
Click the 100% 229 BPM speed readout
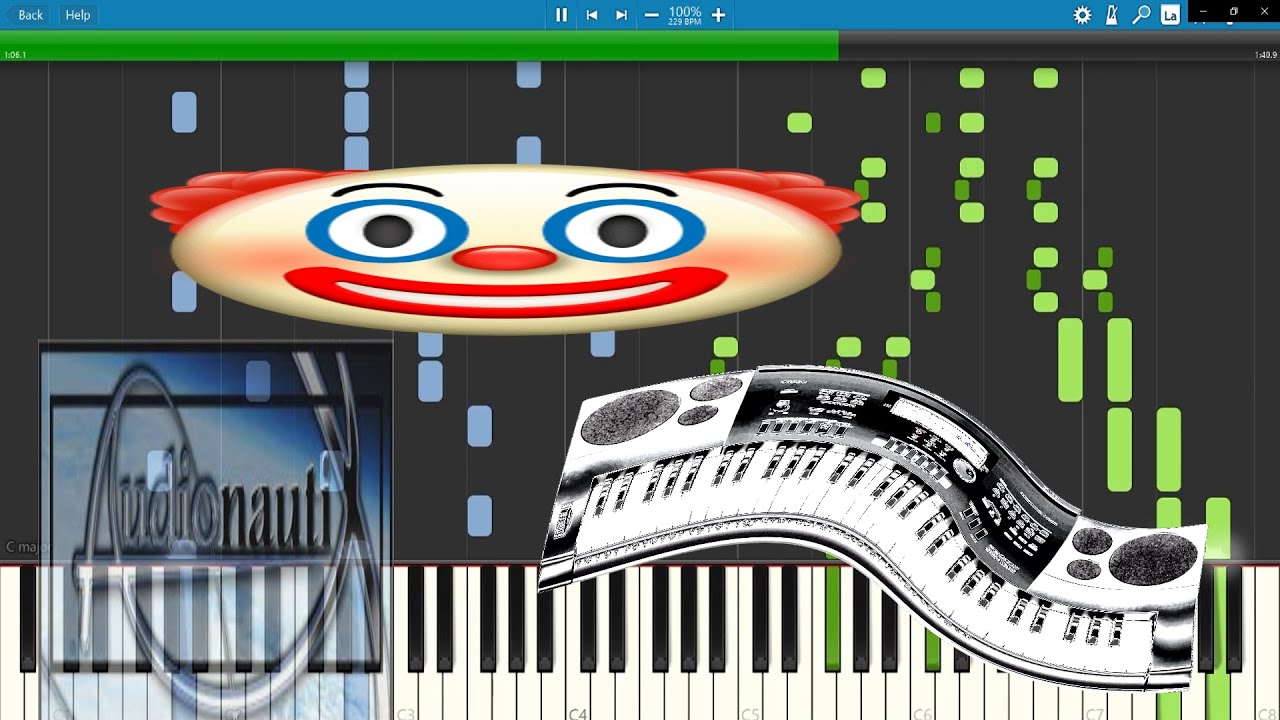685,15
